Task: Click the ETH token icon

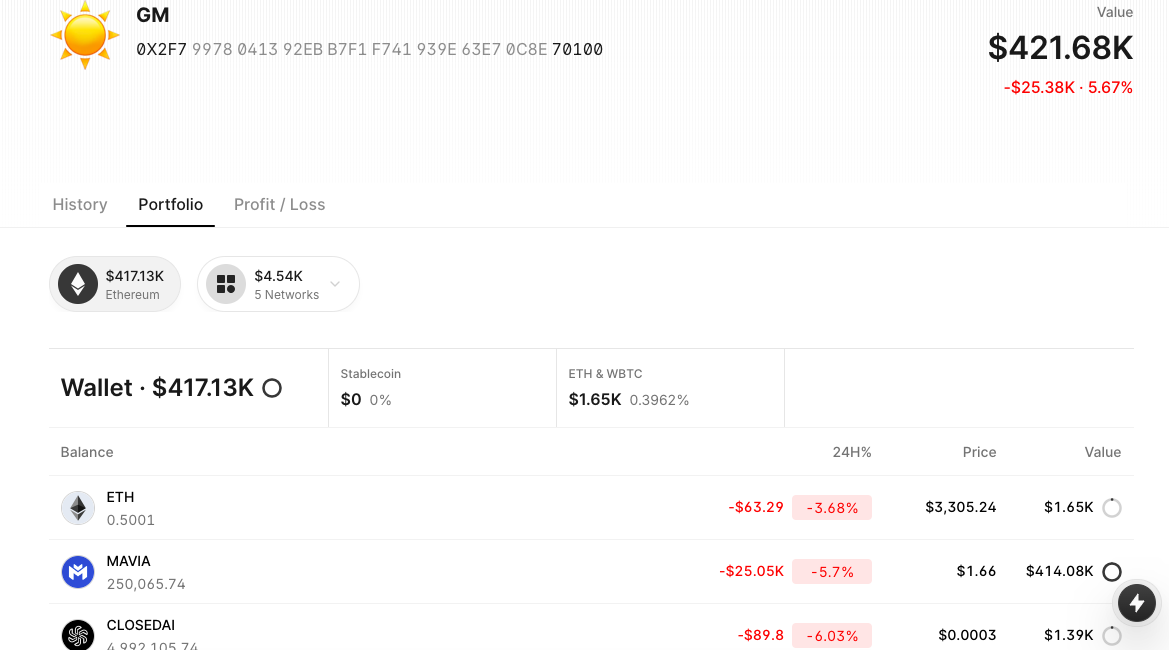Action: click(78, 508)
